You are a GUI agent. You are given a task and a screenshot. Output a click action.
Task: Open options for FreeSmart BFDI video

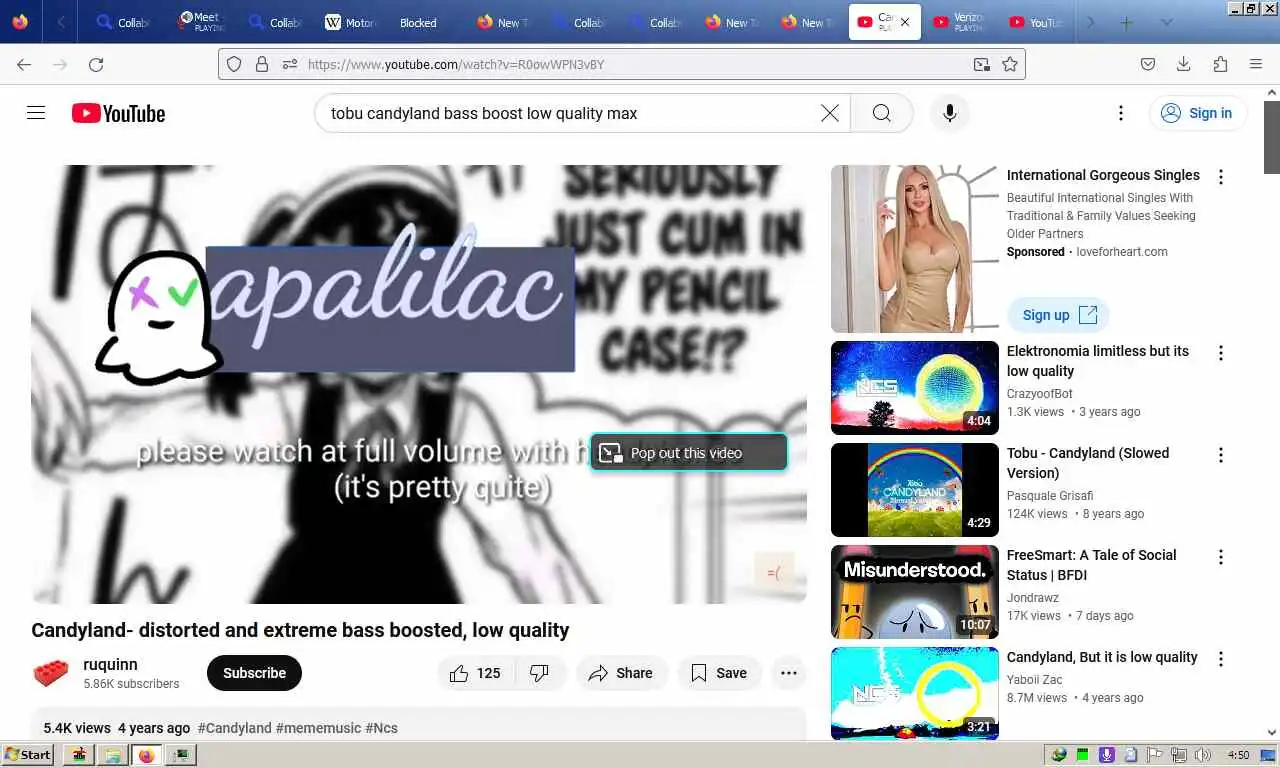[x=1220, y=557]
